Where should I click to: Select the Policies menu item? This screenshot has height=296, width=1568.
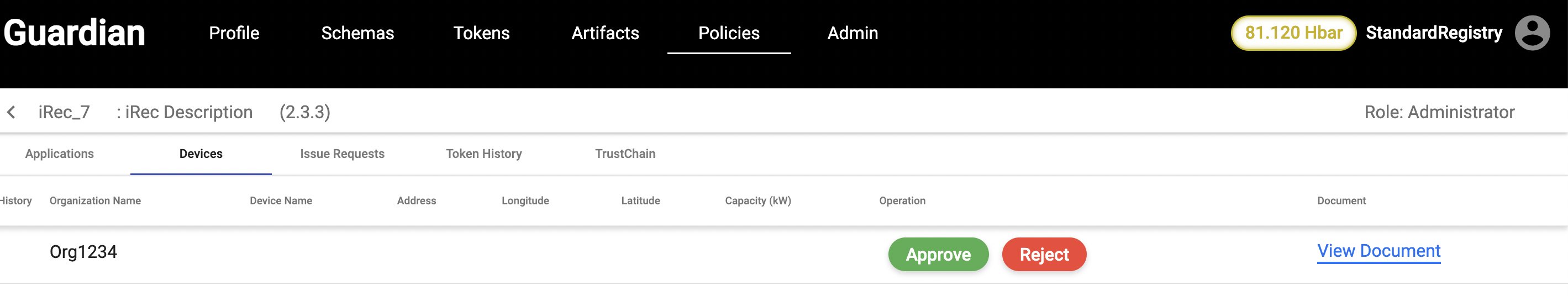pyautogui.click(x=729, y=34)
